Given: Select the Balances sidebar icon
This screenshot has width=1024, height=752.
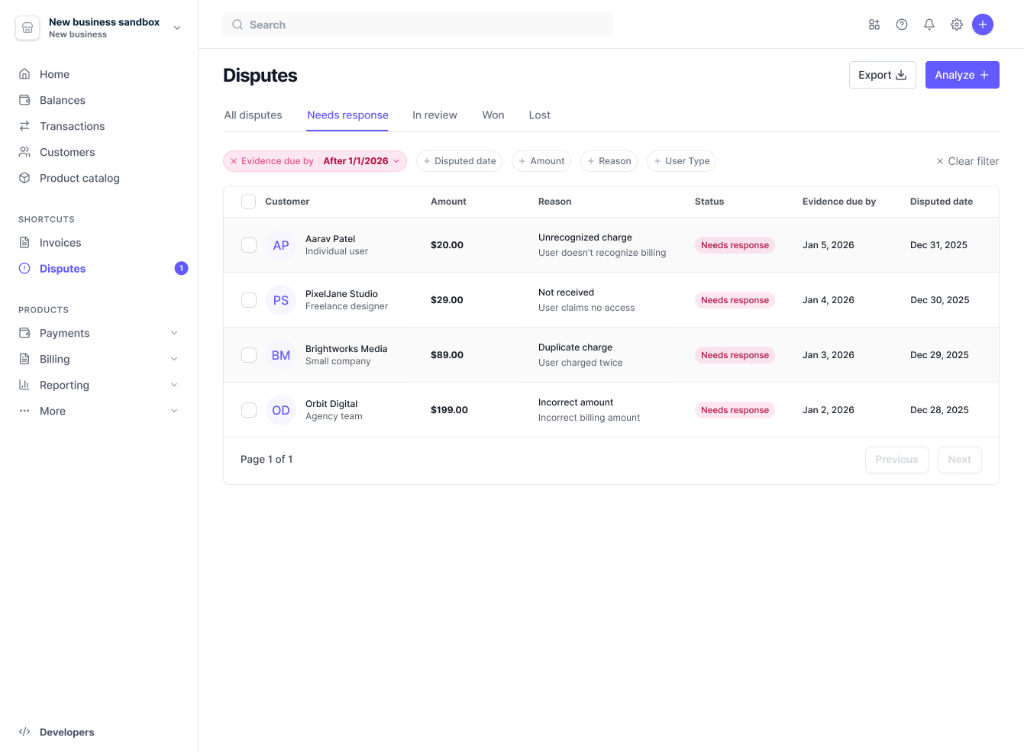Looking at the screenshot, I should [24, 100].
